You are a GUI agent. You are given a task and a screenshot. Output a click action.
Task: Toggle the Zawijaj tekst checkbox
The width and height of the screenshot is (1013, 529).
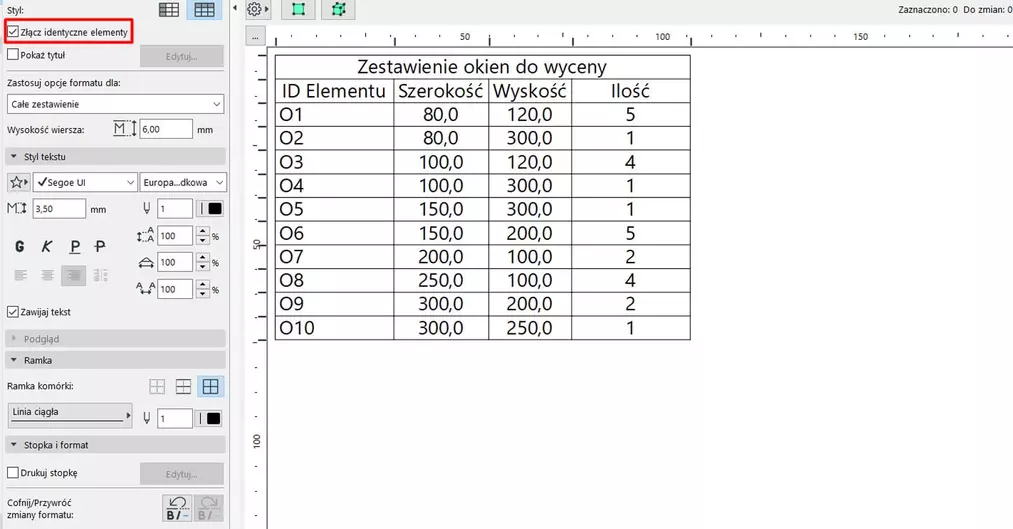coord(13,312)
